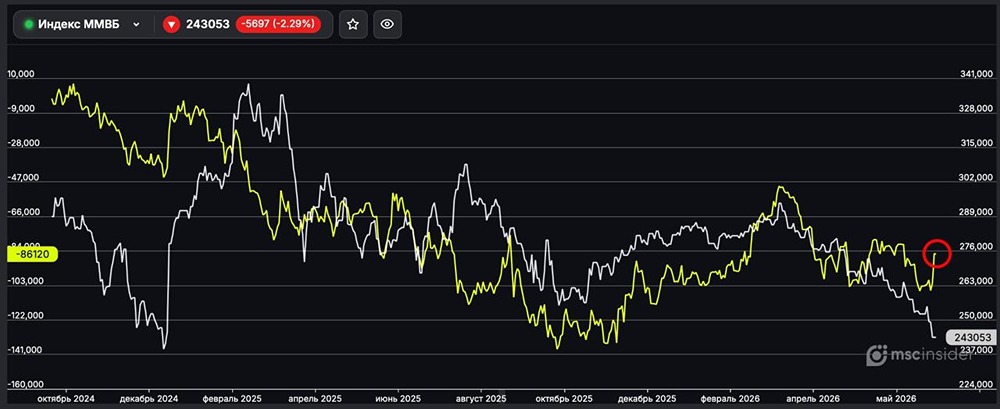Image resolution: width=1000 pixels, height=409 pixels.
Task: Click the -66,000 left axis value
Action: point(24,212)
